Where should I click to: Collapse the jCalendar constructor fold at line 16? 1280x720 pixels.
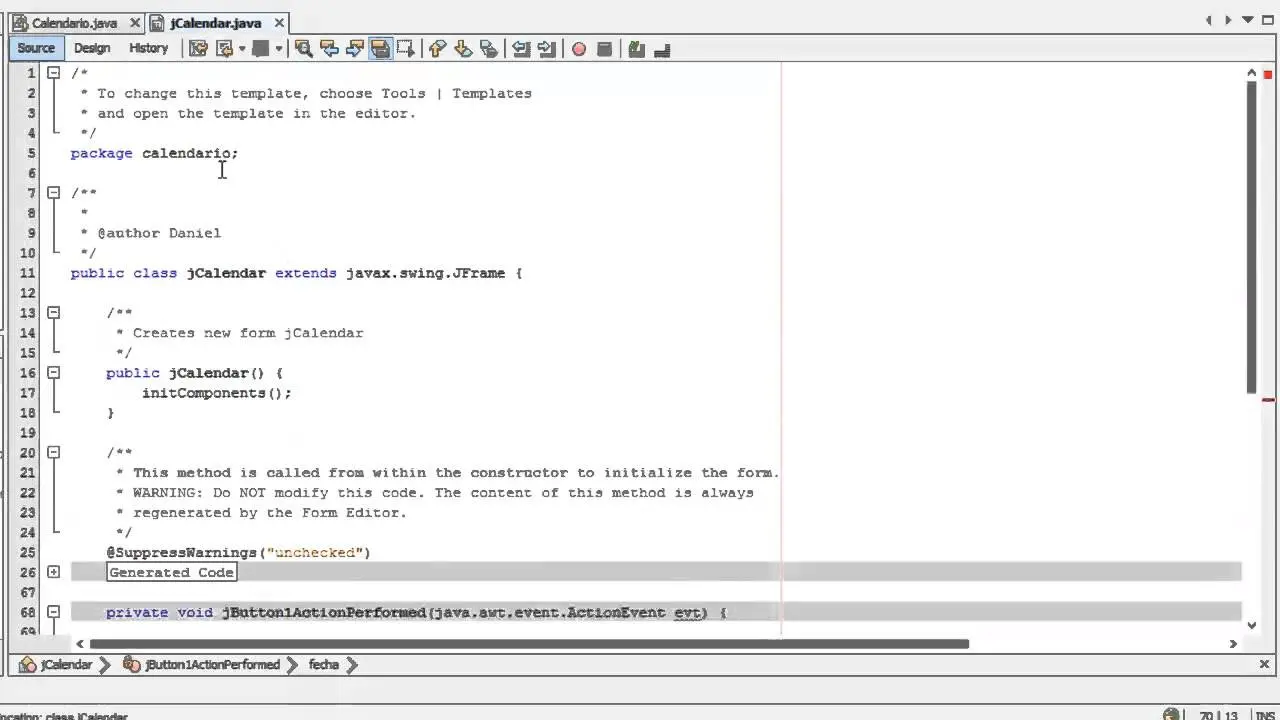point(53,372)
